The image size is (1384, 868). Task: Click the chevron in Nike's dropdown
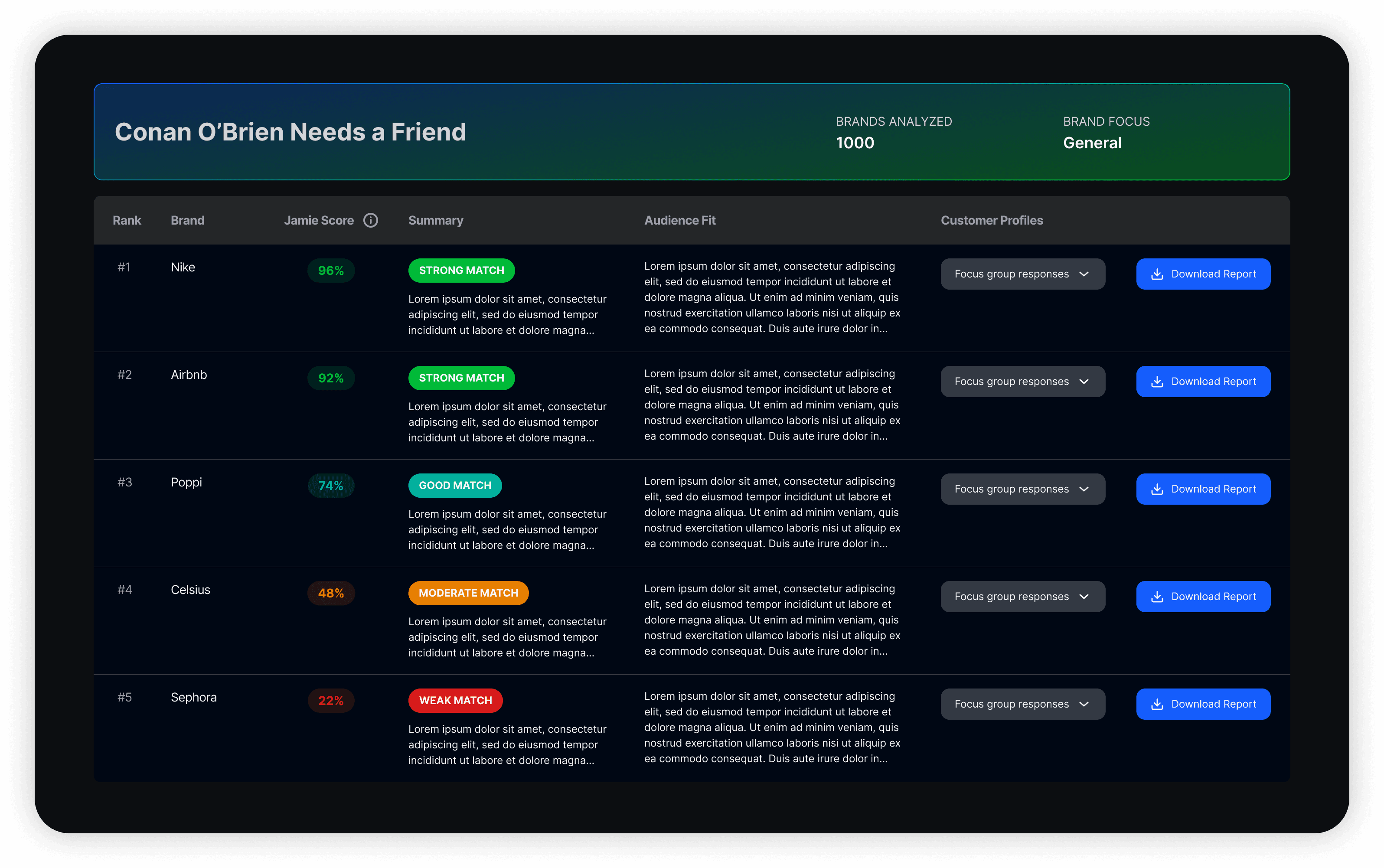pyautogui.click(x=1084, y=274)
